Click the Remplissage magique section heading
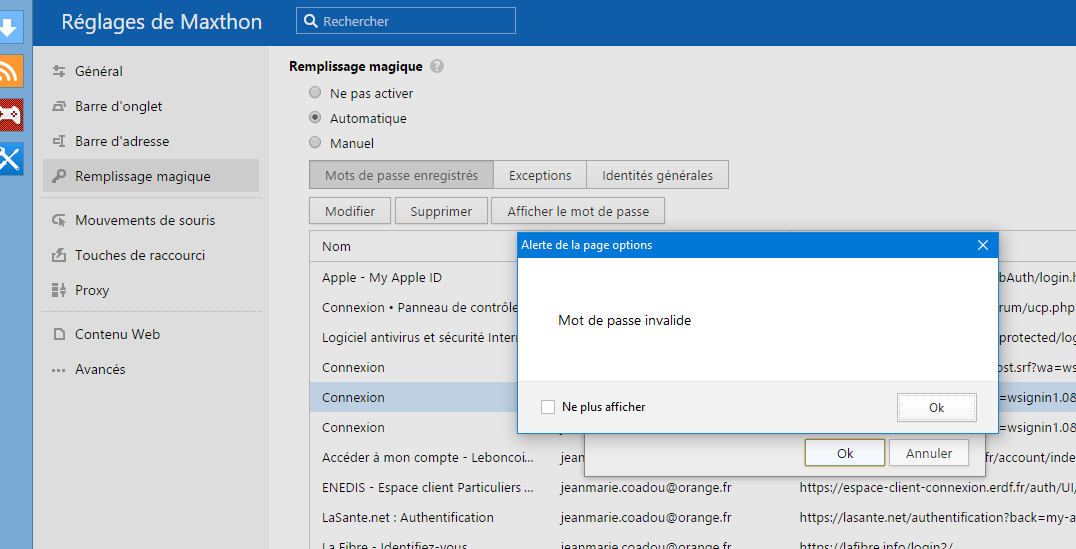Image resolution: width=1076 pixels, height=549 pixels. [355, 67]
